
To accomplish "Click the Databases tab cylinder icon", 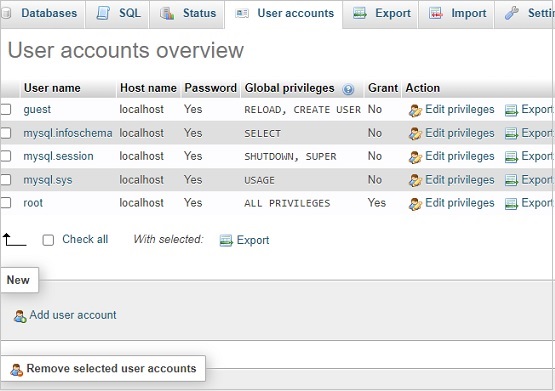I will pyautogui.click(x=6, y=13).
